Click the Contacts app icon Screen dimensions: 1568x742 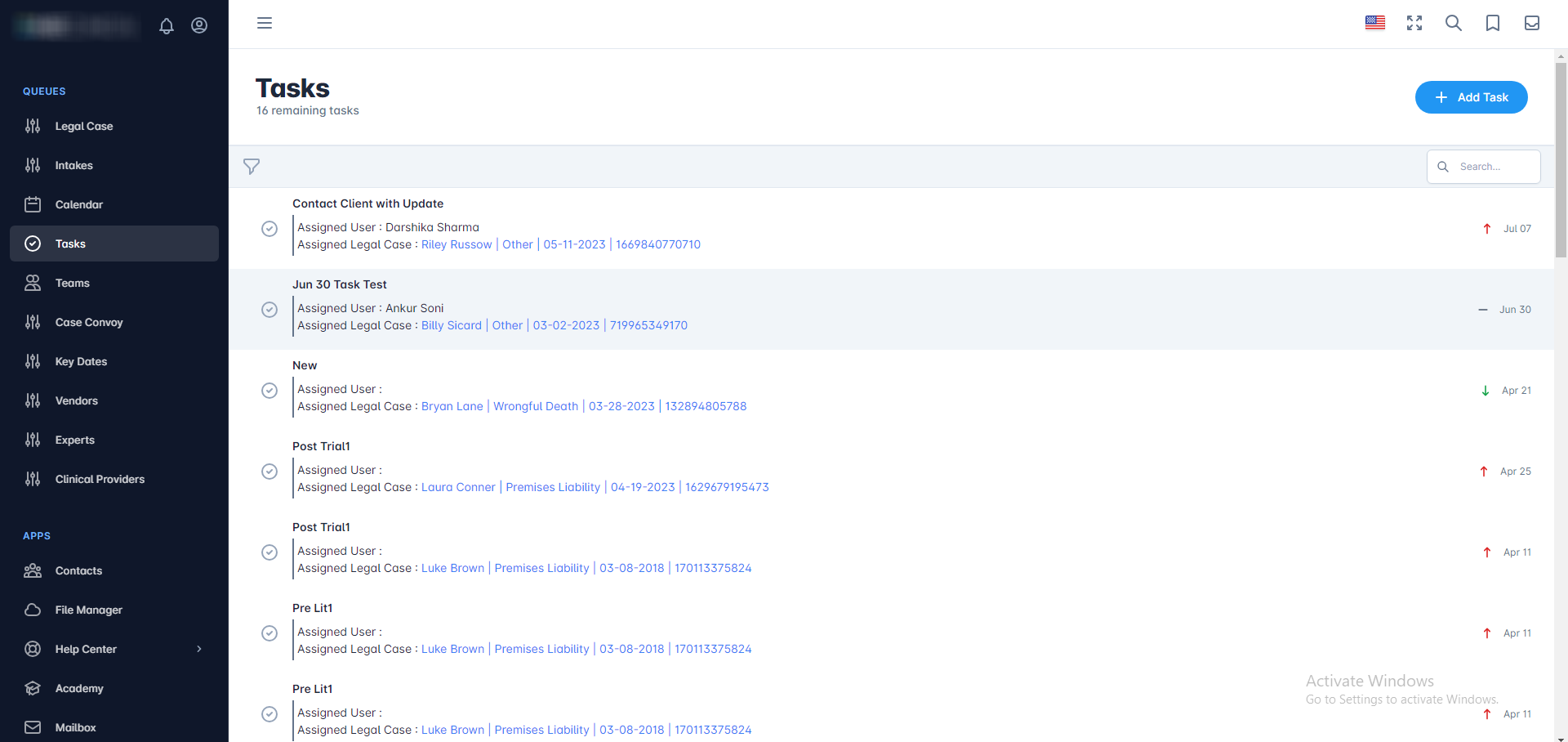point(33,570)
